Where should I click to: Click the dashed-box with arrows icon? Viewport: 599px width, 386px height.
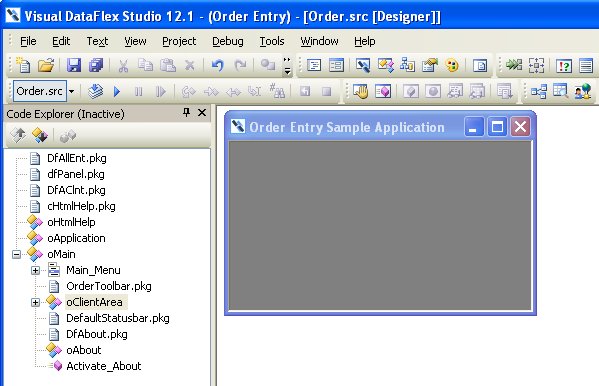pyautogui.click(x=536, y=65)
